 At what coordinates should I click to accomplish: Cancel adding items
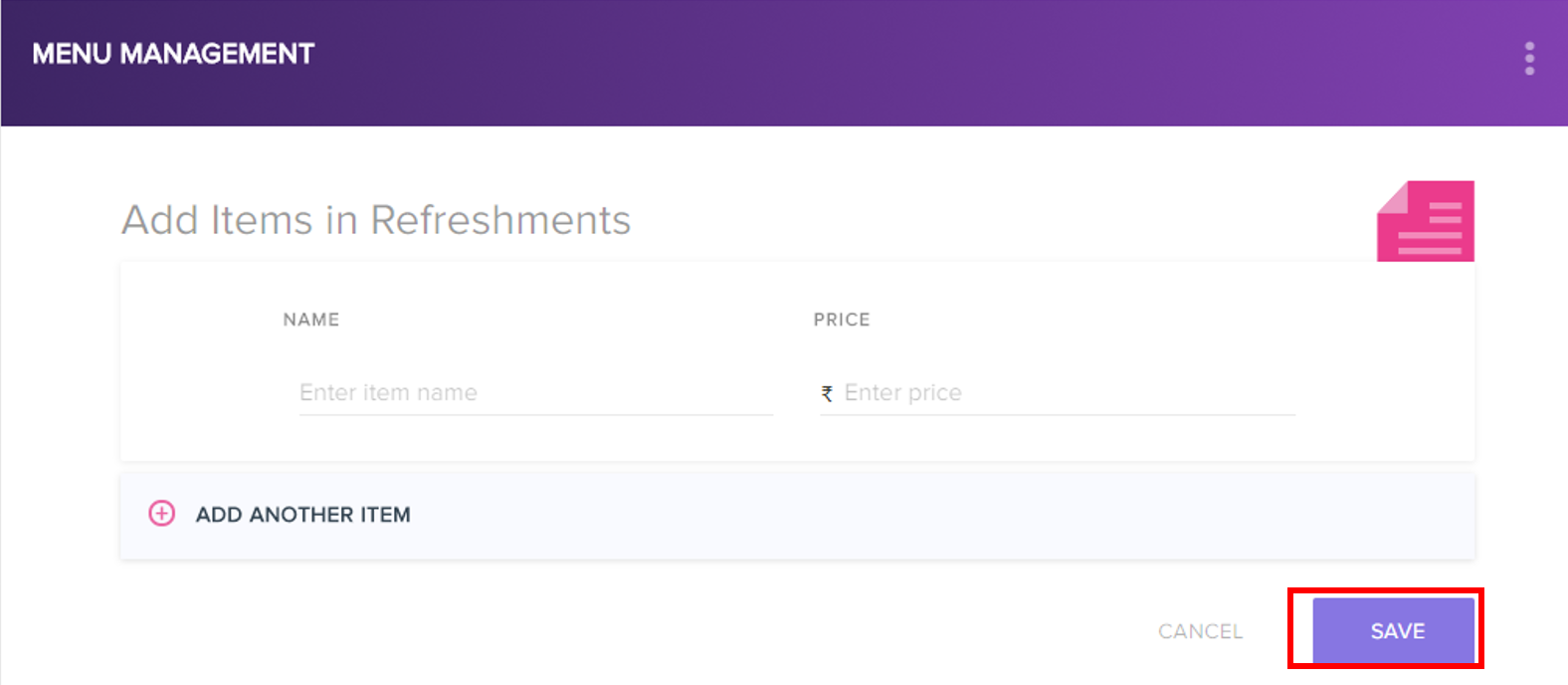(x=1200, y=631)
